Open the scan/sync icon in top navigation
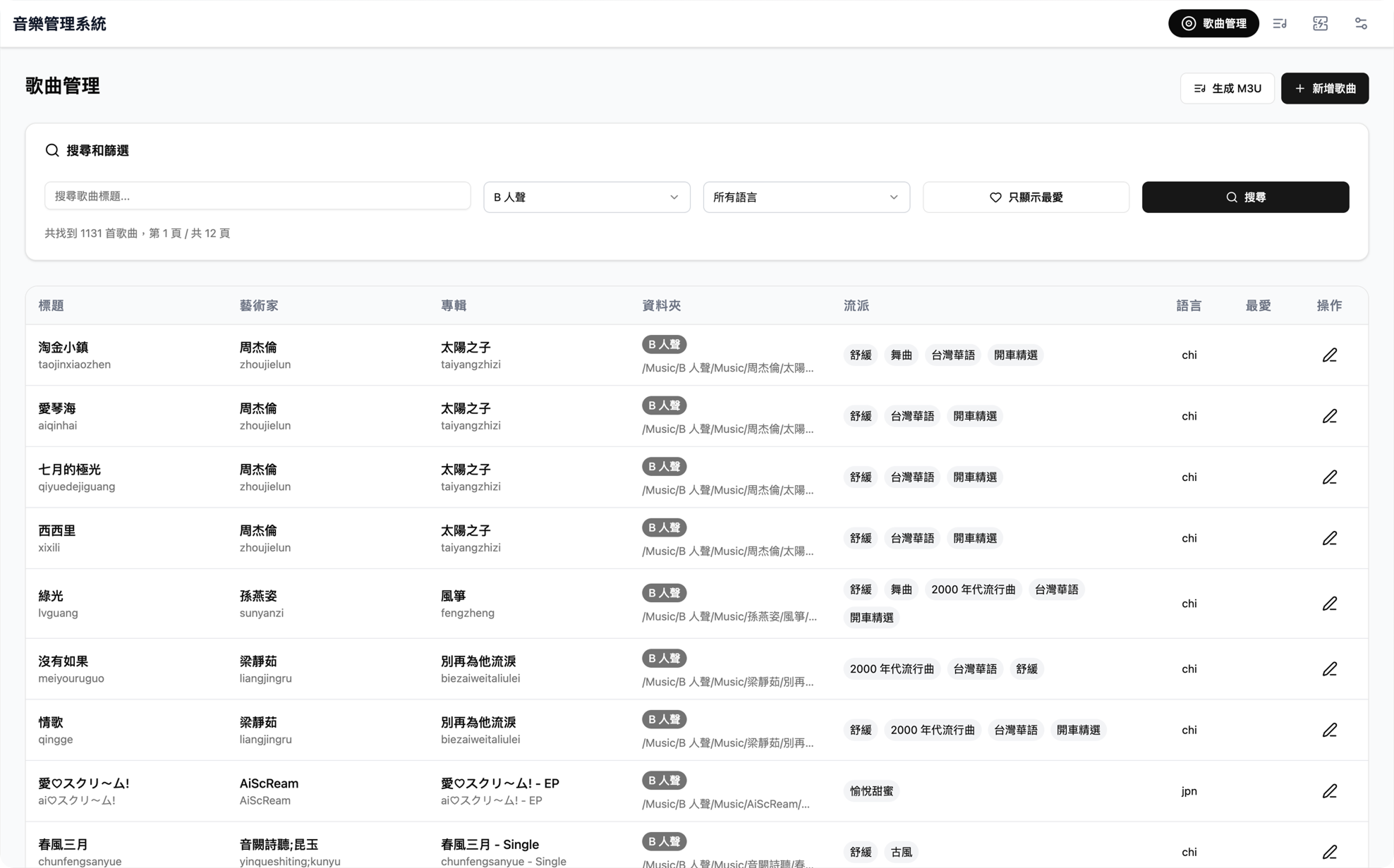 click(x=1320, y=23)
